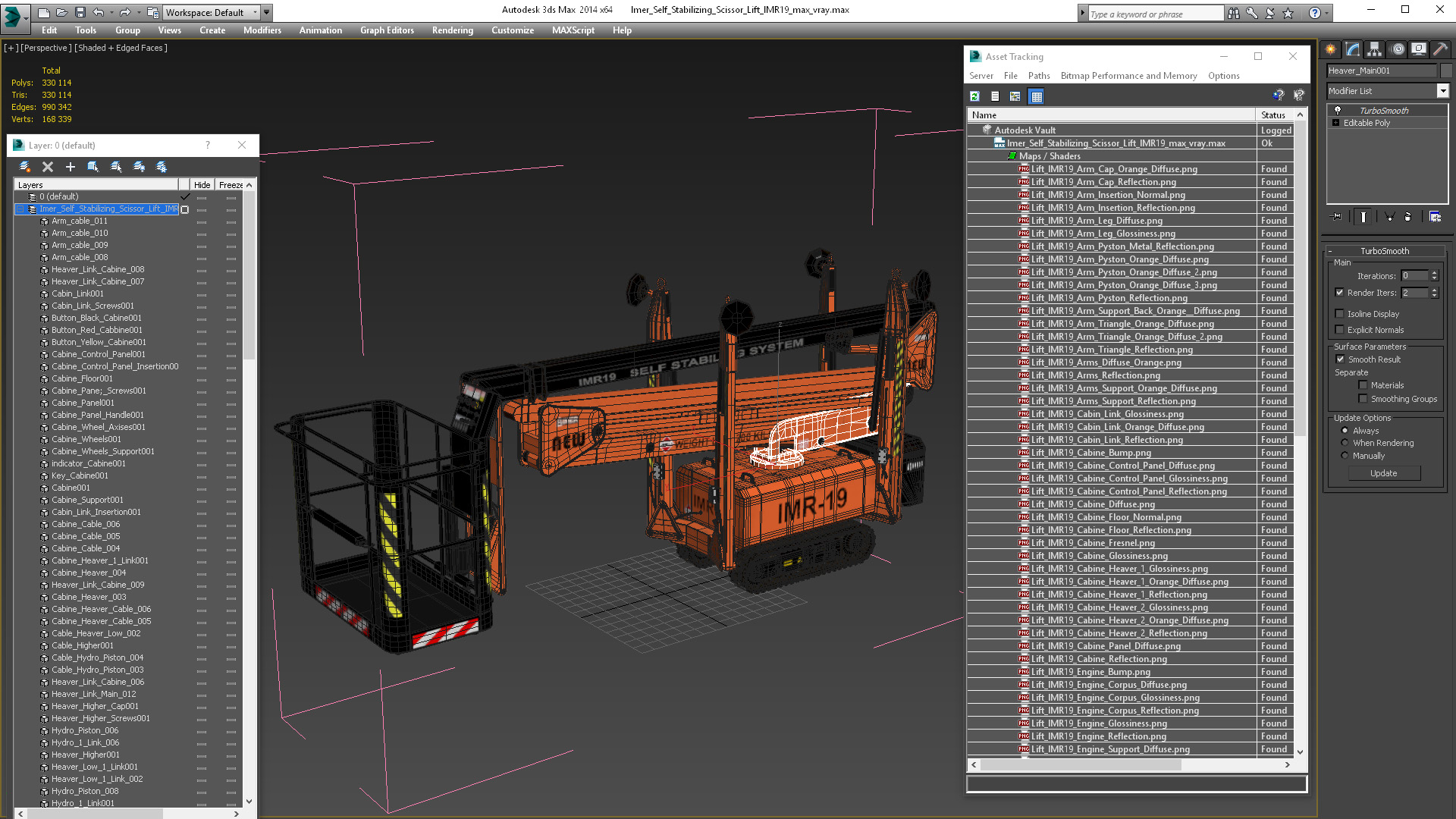Open the Create command panel tab
1456x819 pixels.
pyautogui.click(x=1331, y=49)
